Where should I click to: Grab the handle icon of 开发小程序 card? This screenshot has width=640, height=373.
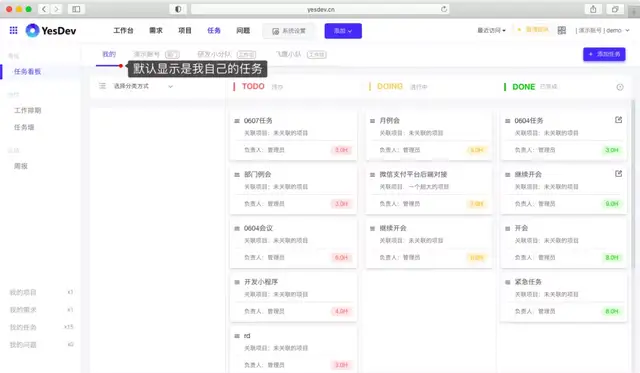[x=237, y=282]
